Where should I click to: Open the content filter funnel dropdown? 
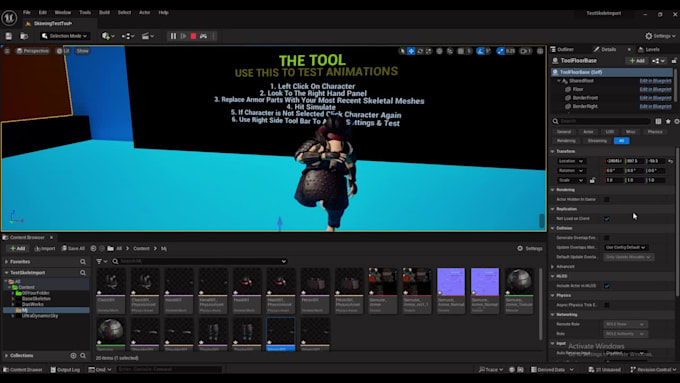click(x=101, y=261)
